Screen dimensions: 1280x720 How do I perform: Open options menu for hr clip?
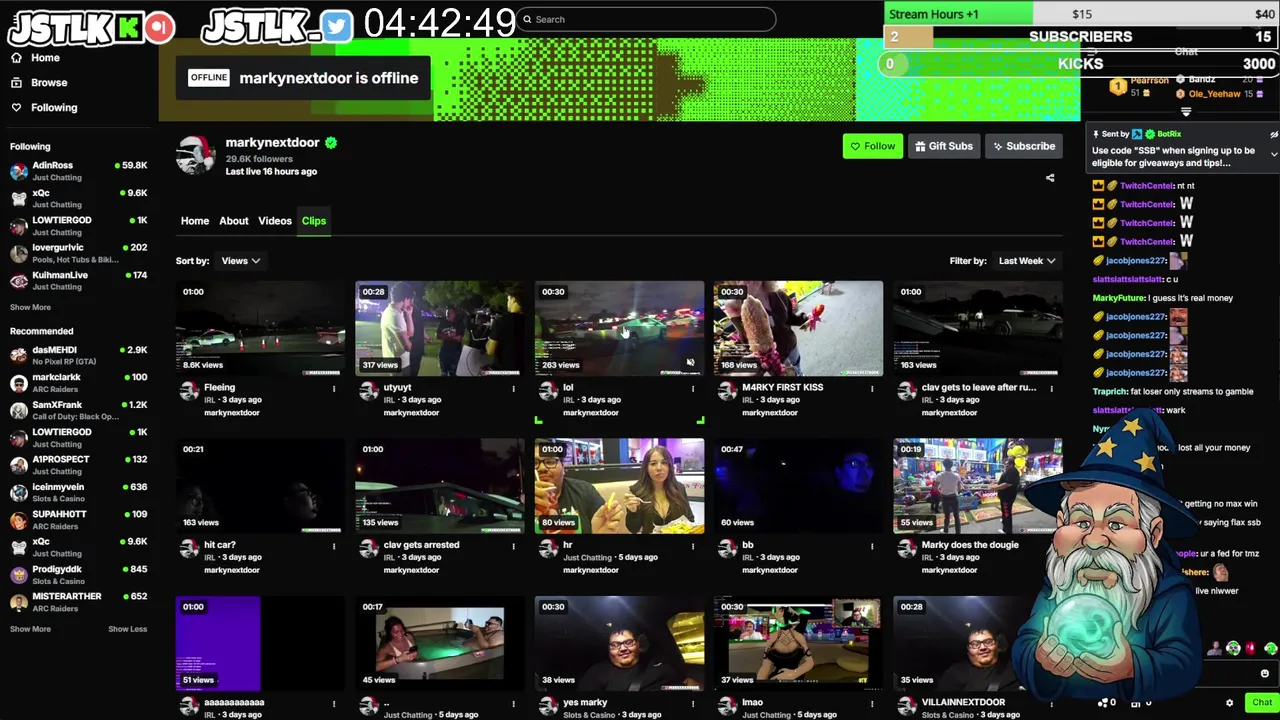(x=693, y=546)
